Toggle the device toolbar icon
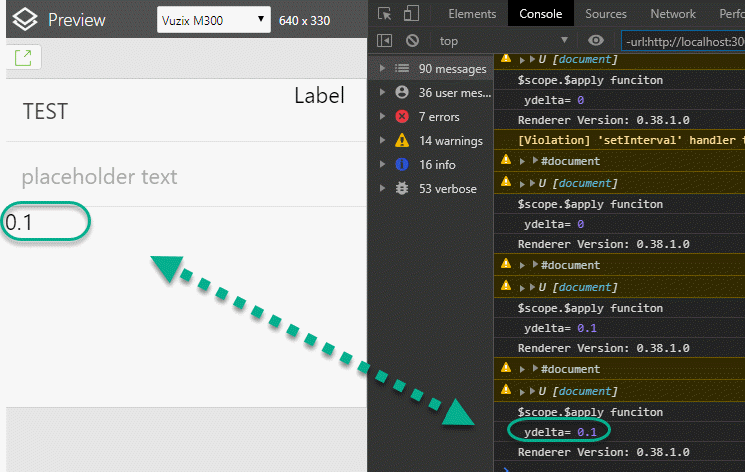The image size is (745, 472). click(411, 13)
